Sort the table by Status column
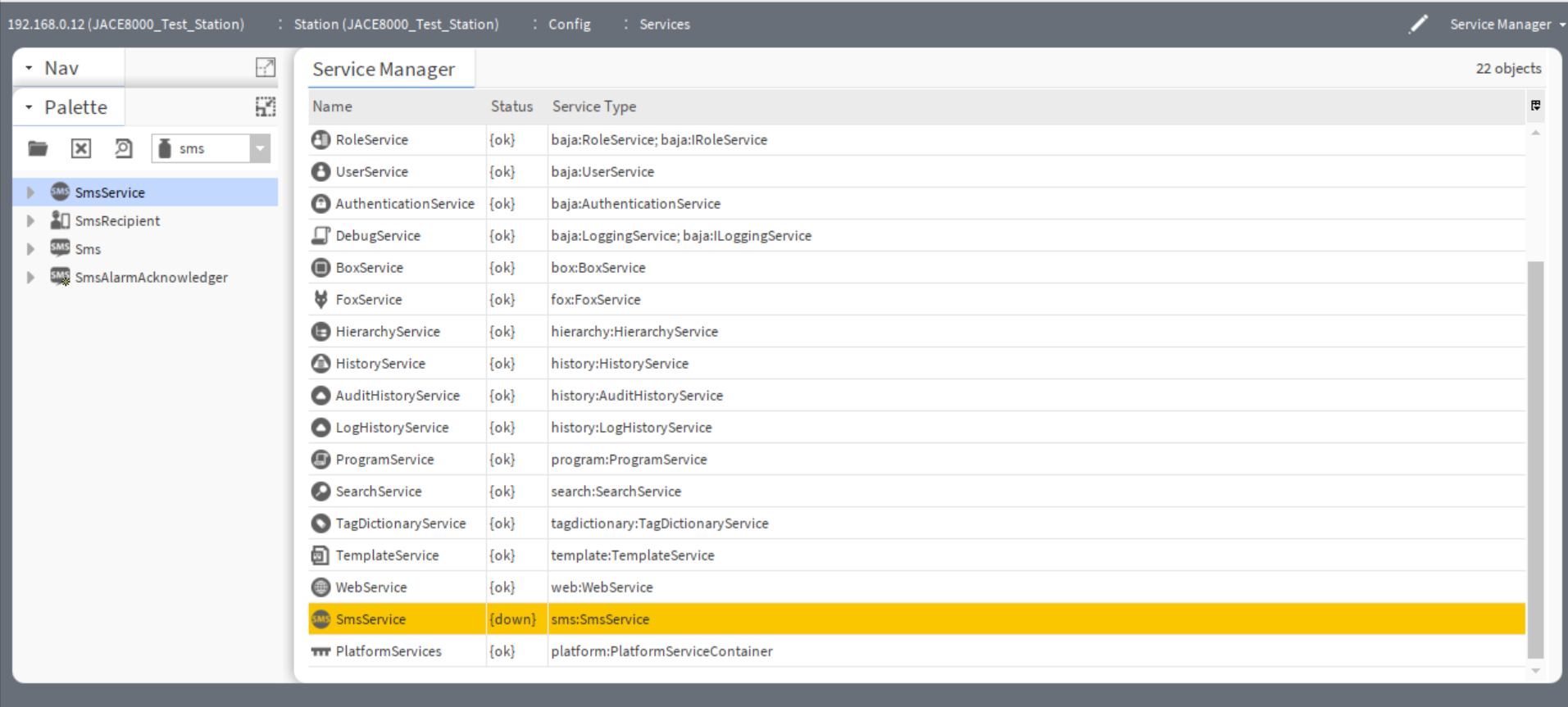Screen dimensions: 1568x707 pos(511,107)
